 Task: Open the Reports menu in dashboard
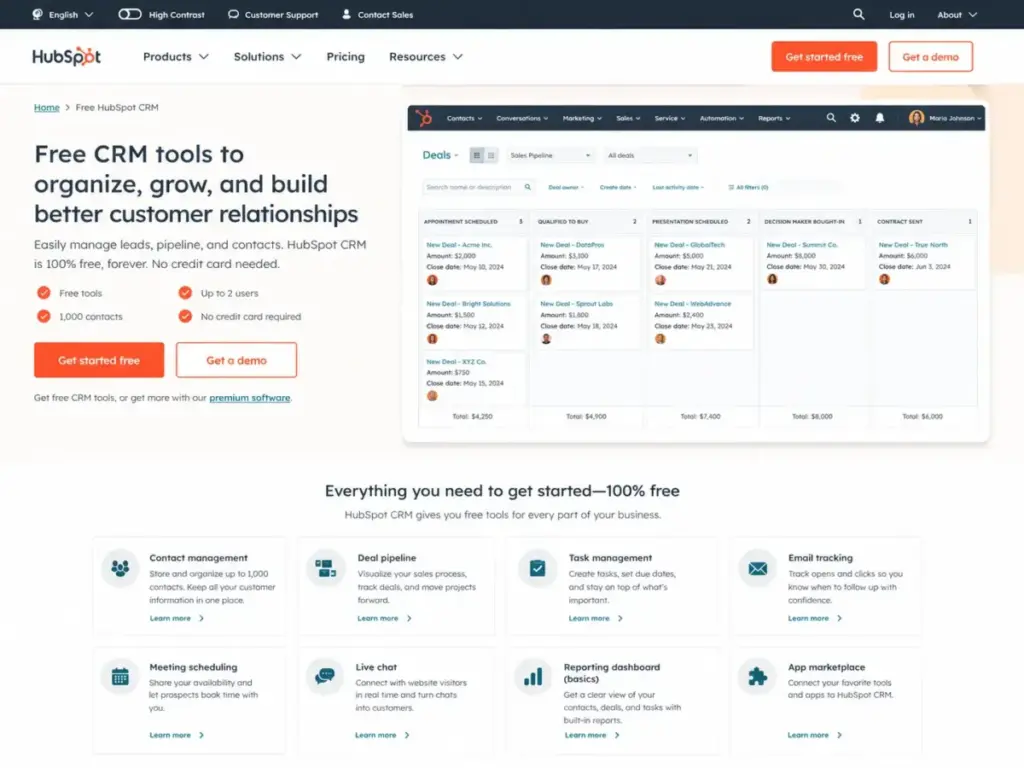(x=774, y=118)
